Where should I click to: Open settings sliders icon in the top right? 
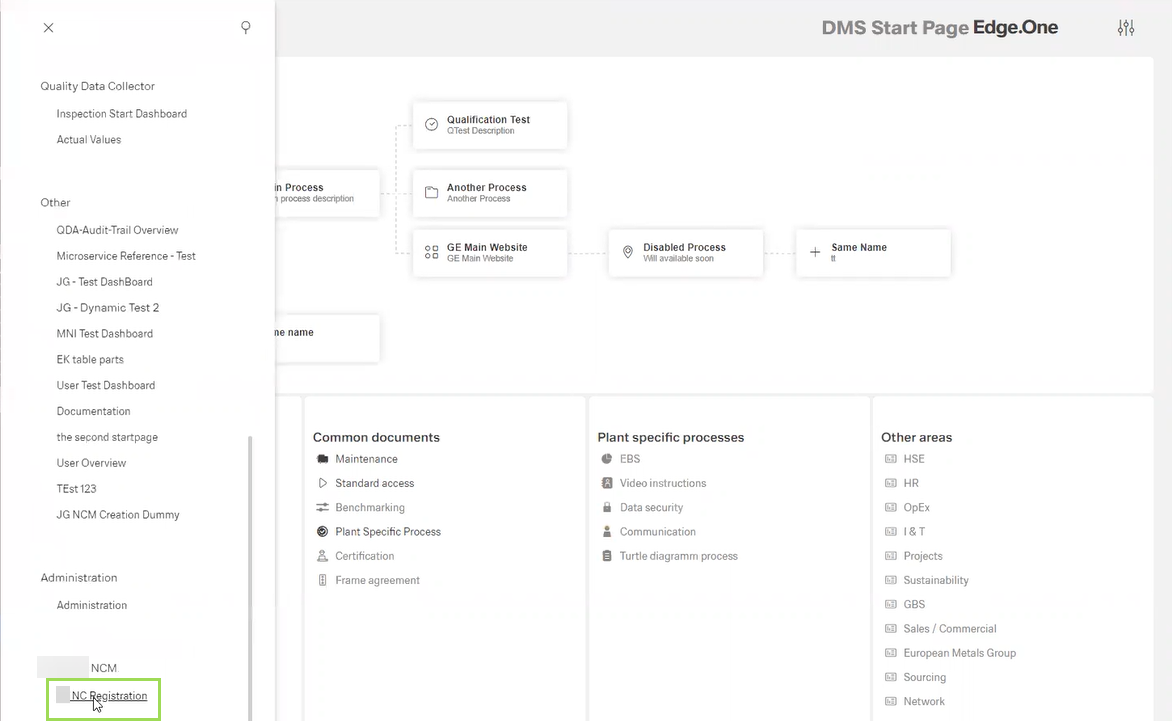[x=1126, y=28]
